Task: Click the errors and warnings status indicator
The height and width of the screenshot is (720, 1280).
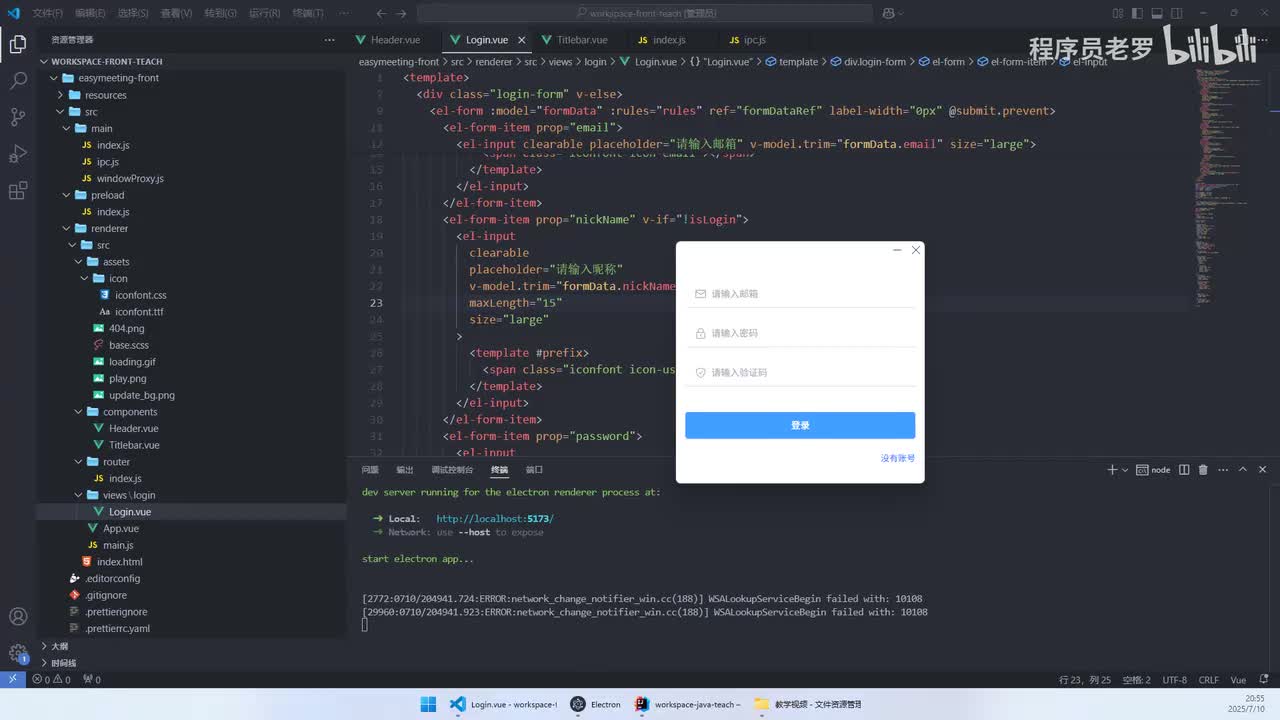Action: 52,679
